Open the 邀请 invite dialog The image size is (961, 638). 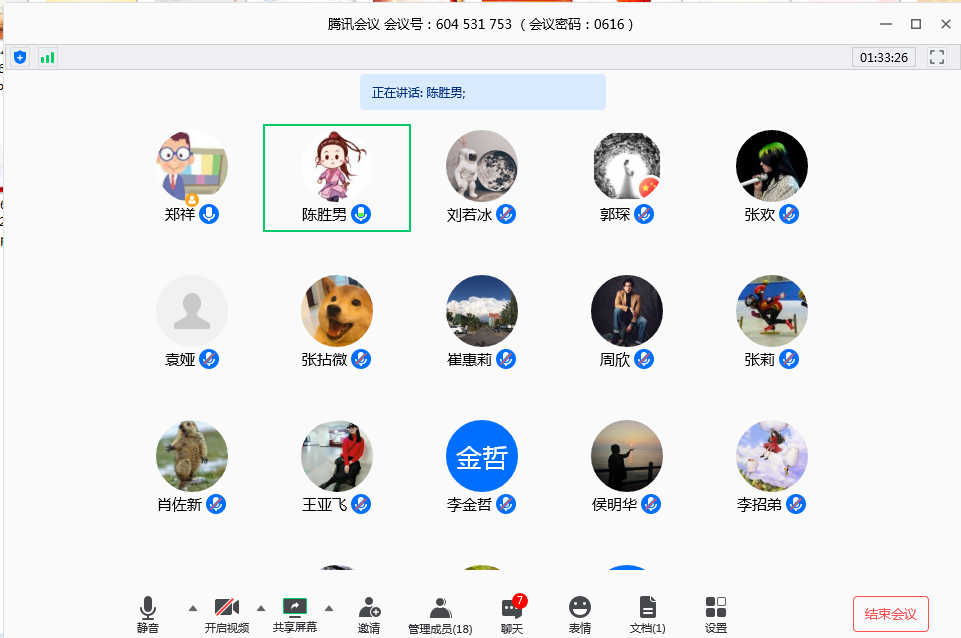(x=369, y=615)
